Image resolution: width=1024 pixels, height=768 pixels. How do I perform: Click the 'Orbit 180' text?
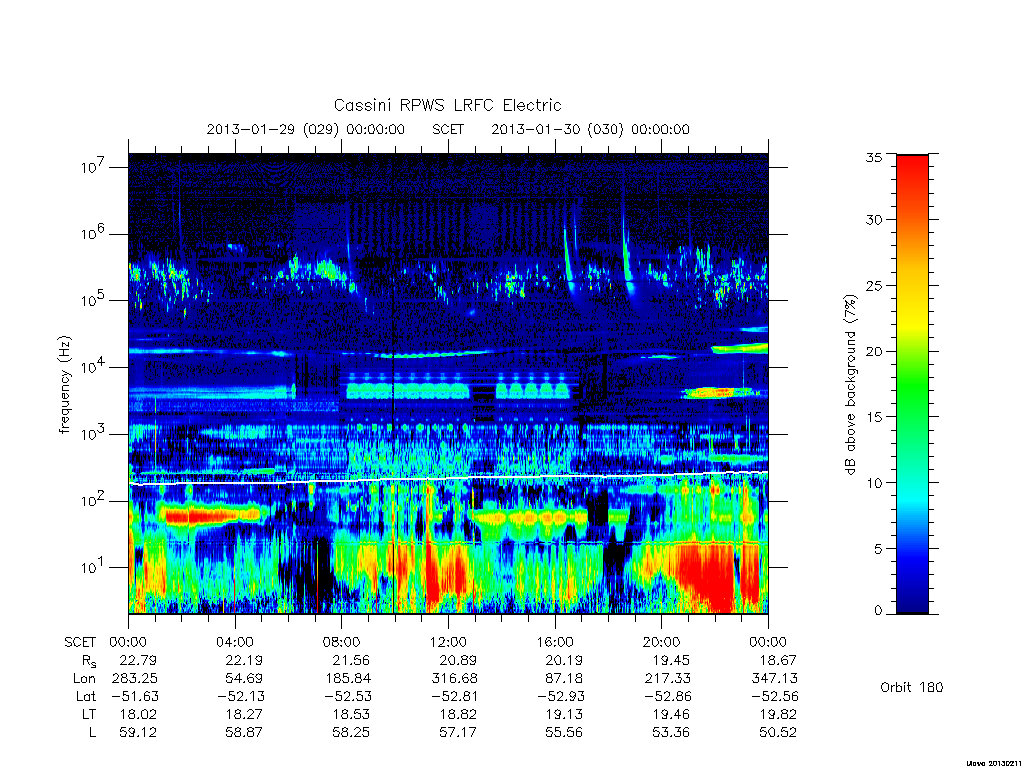click(912, 687)
